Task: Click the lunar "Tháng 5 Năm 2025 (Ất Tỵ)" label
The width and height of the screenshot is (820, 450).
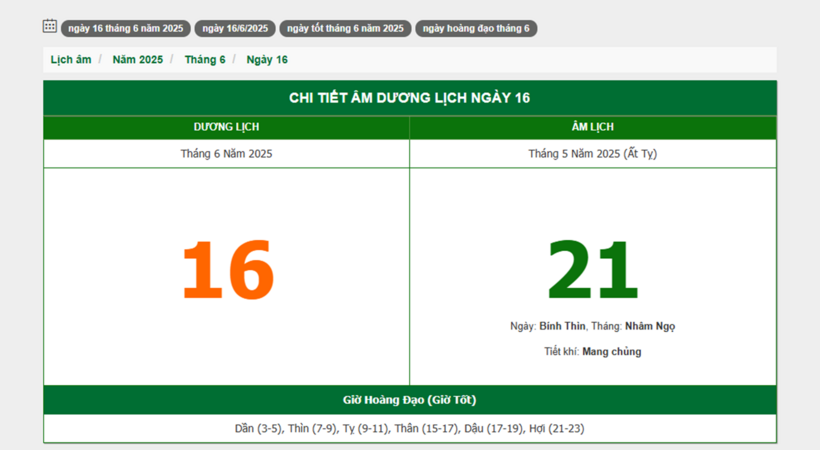Action: point(593,154)
